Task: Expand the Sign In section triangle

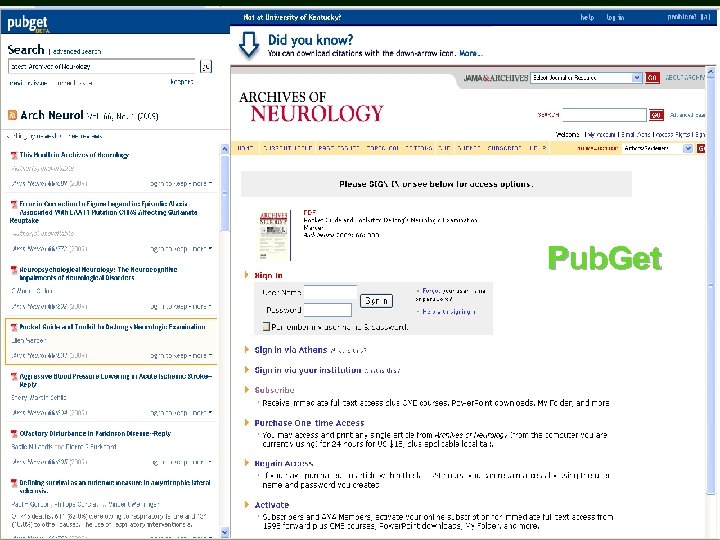Action: pyautogui.click(x=247, y=275)
